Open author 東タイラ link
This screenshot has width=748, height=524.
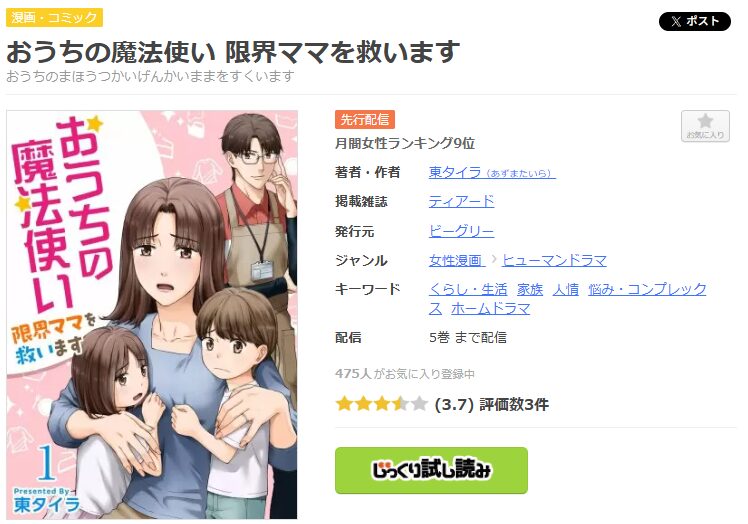click(x=492, y=172)
